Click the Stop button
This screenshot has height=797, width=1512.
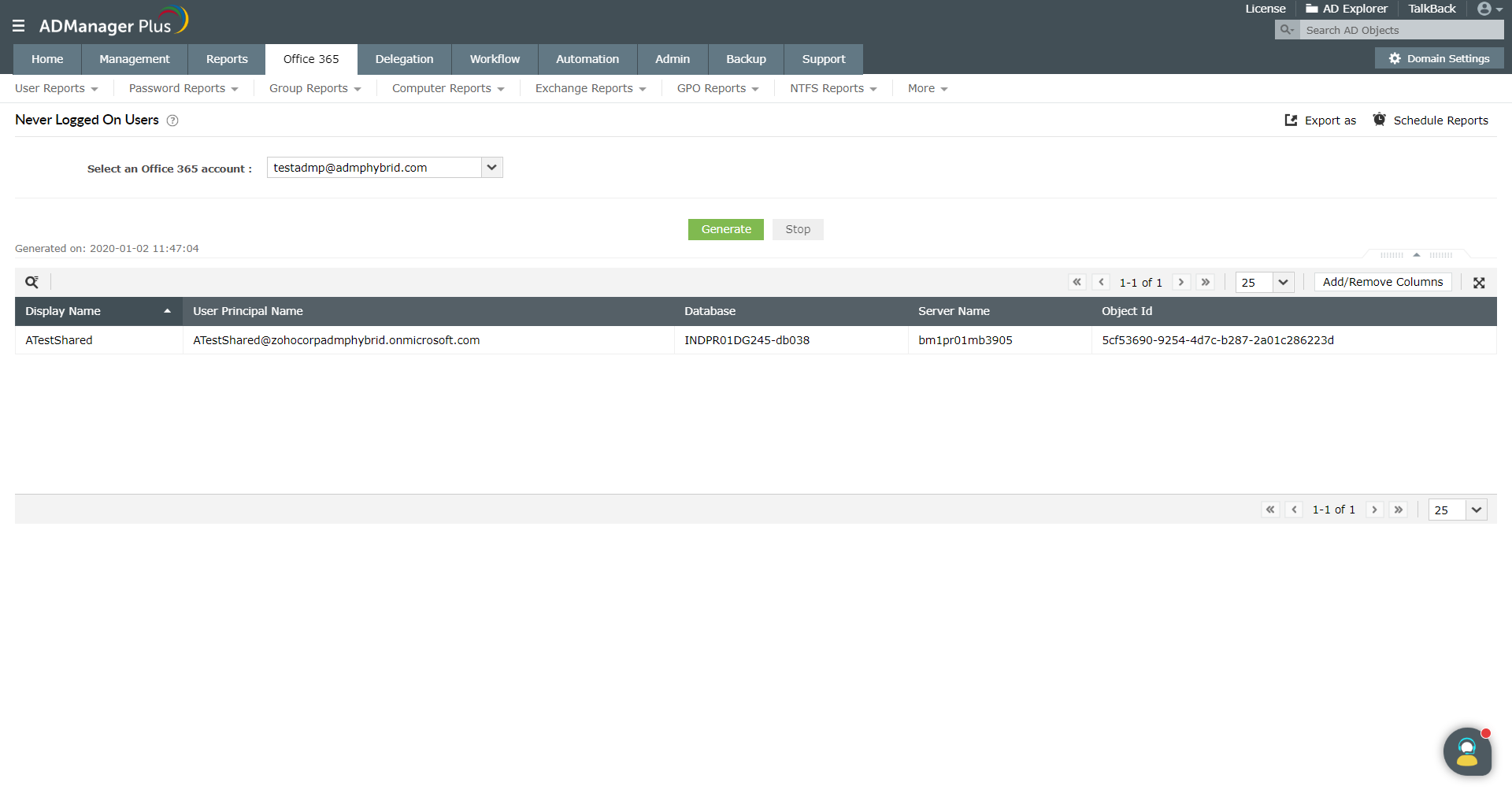point(798,229)
